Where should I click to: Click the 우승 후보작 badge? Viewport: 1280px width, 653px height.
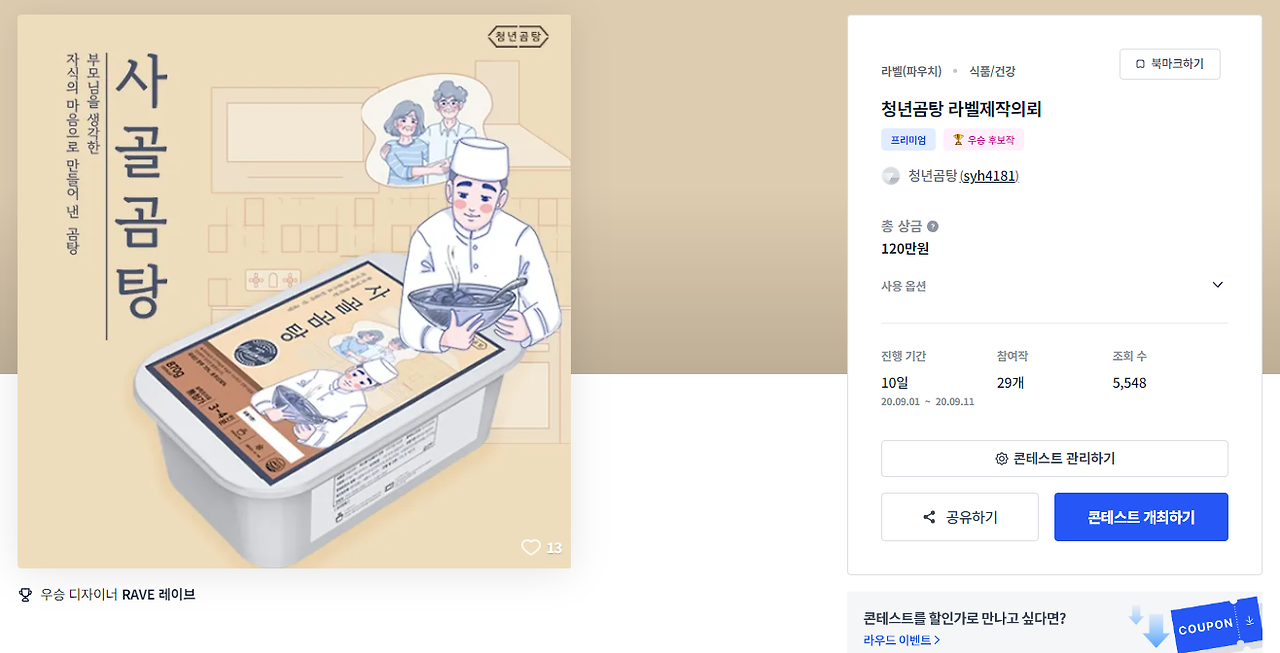pyautogui.click(x=984, y=140)
